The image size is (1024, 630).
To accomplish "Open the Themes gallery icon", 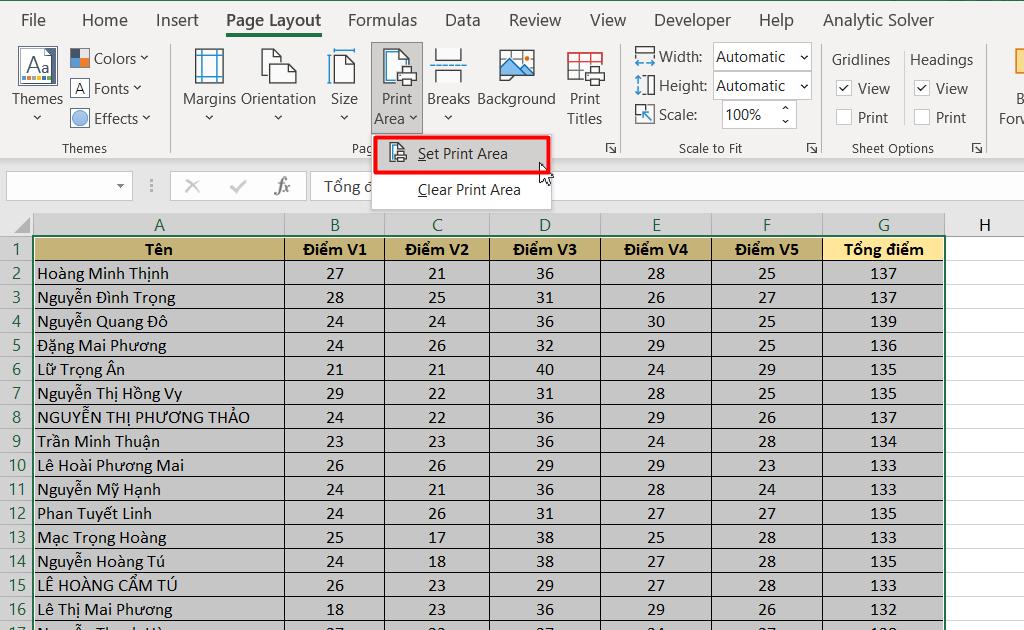I will 37,68.
